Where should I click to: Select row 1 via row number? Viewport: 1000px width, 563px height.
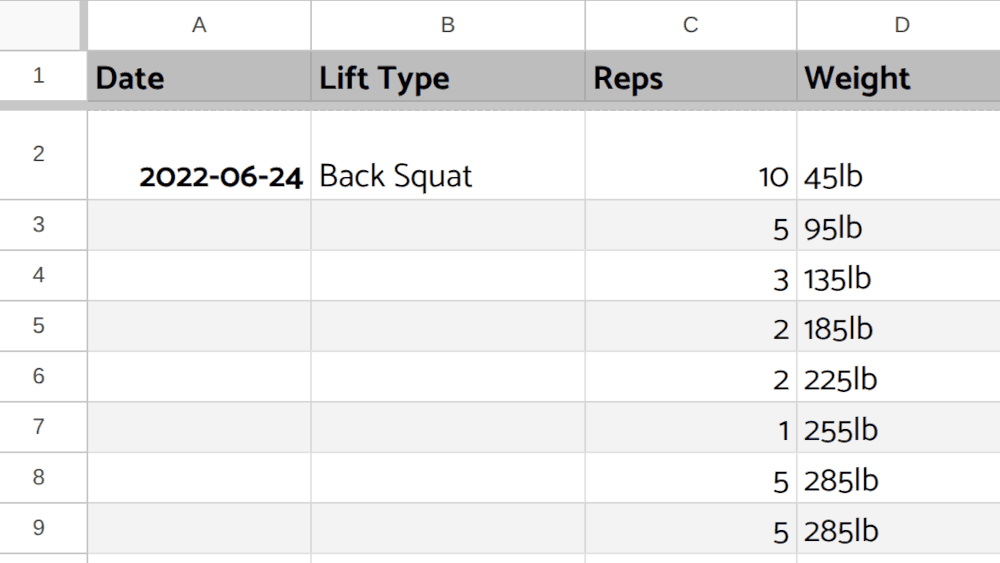click(39, 76)
